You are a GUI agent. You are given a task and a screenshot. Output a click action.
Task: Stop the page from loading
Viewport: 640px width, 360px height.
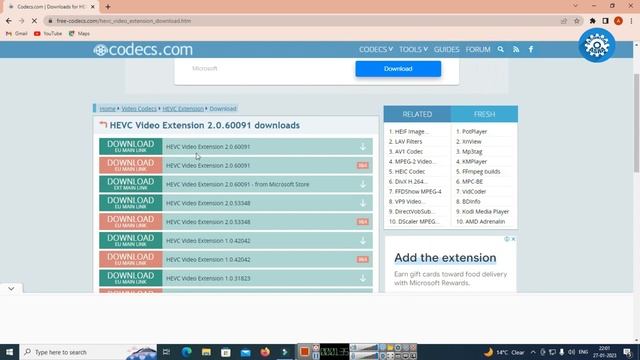click(x=34, y=21)
